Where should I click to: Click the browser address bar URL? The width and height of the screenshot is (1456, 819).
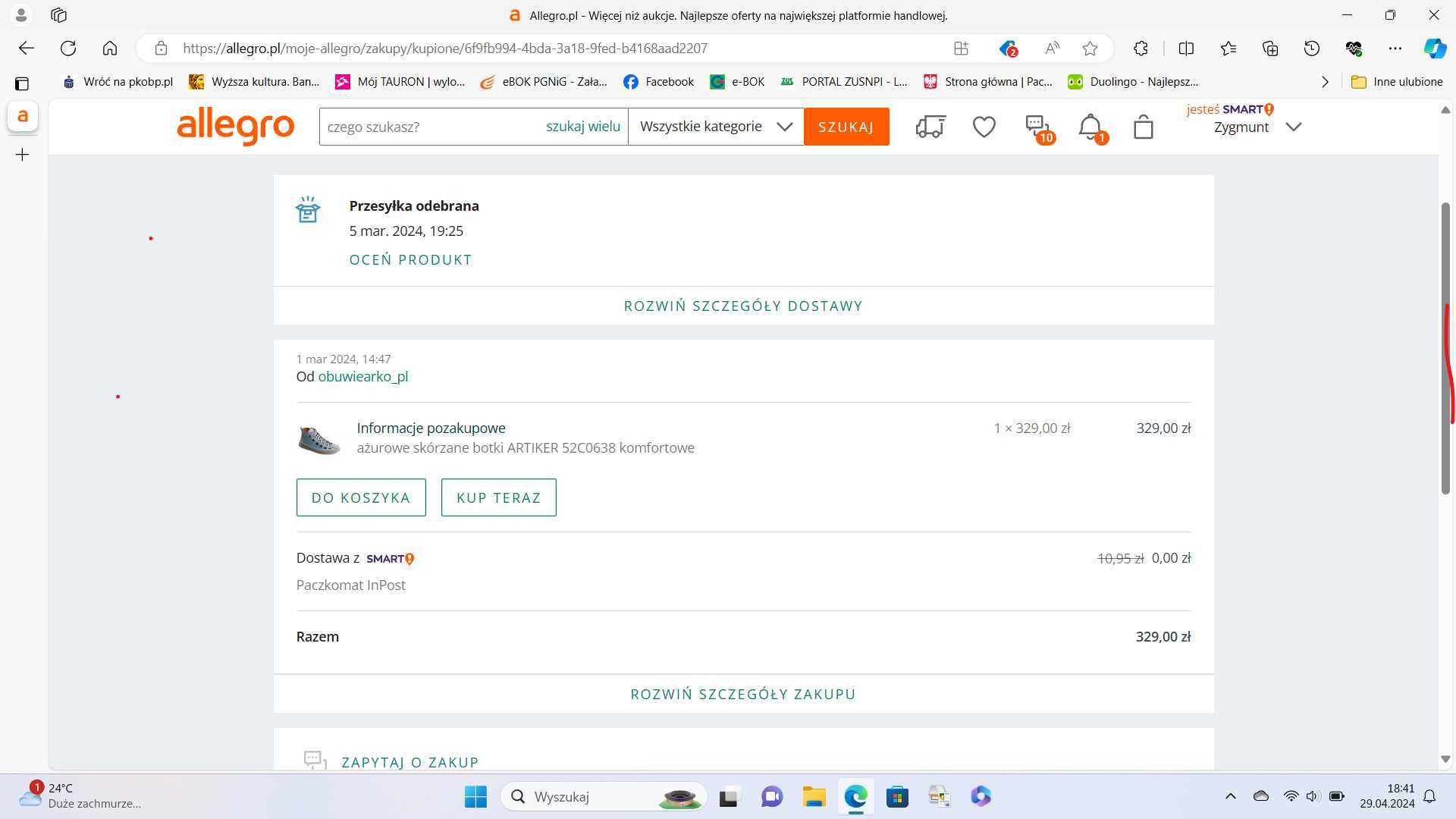click(445, 49)
